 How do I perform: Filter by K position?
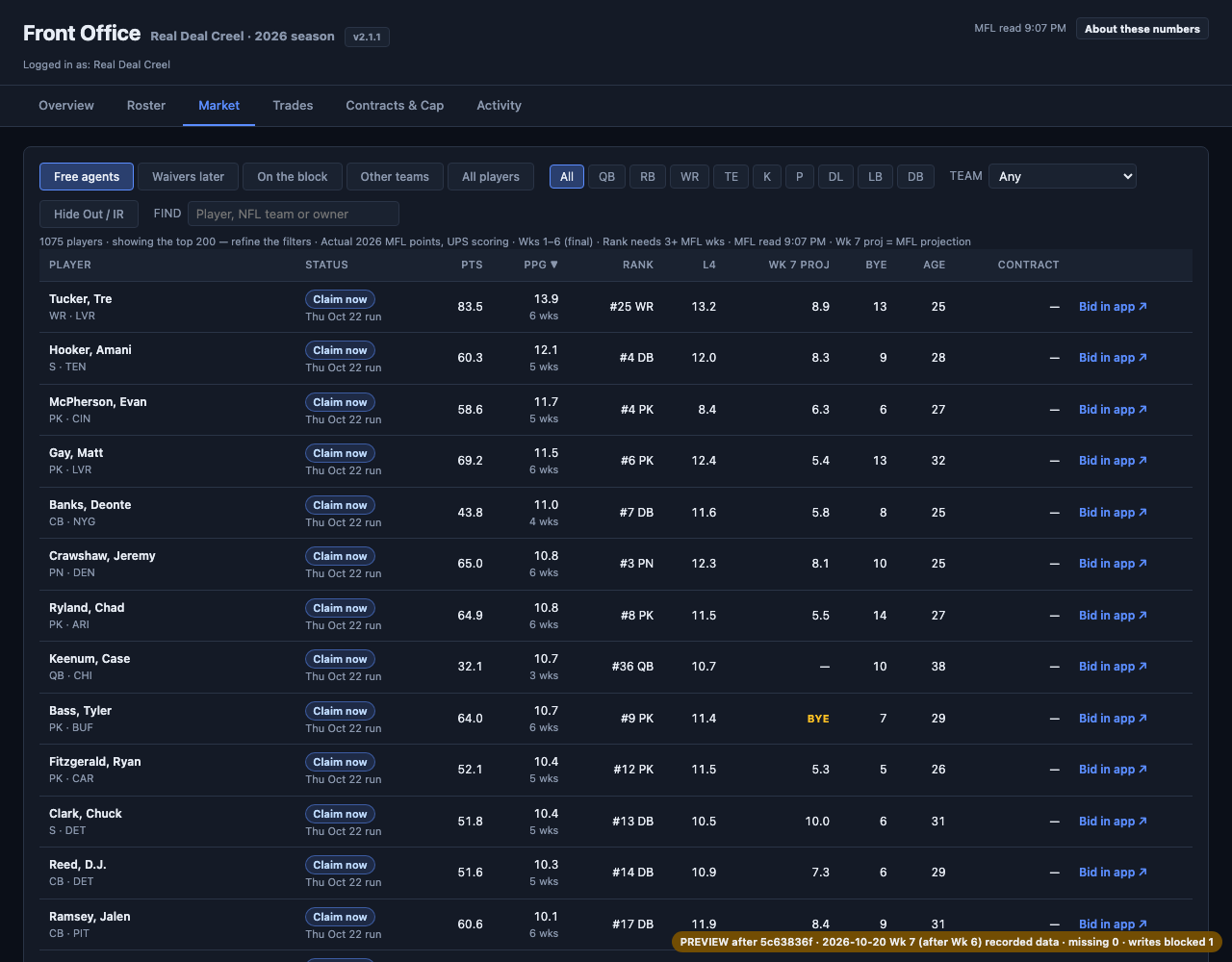[767, 177]
